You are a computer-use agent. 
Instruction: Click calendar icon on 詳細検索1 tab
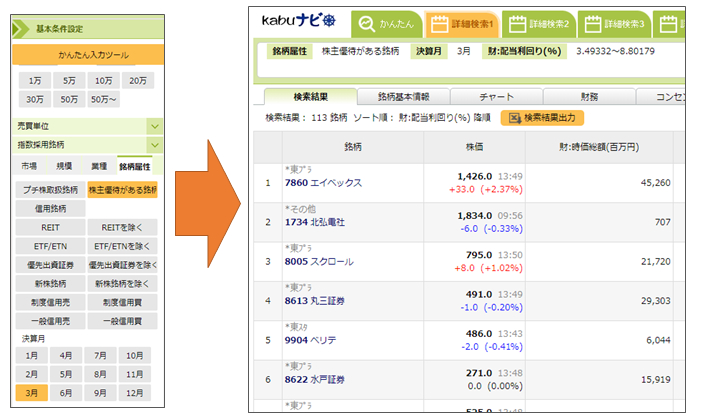[x=439, y=24]
